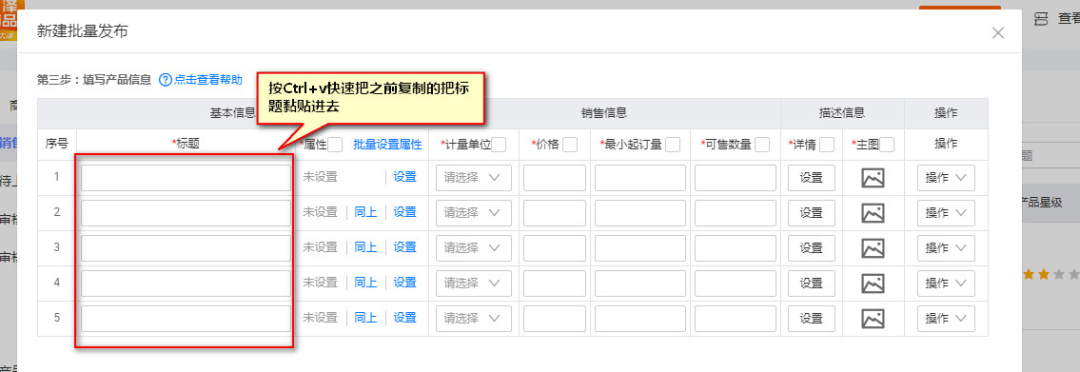Click the 最小起订量 input field in row 1
The width and height of the screenshot is (1080, 372).
tap(641, 178)
